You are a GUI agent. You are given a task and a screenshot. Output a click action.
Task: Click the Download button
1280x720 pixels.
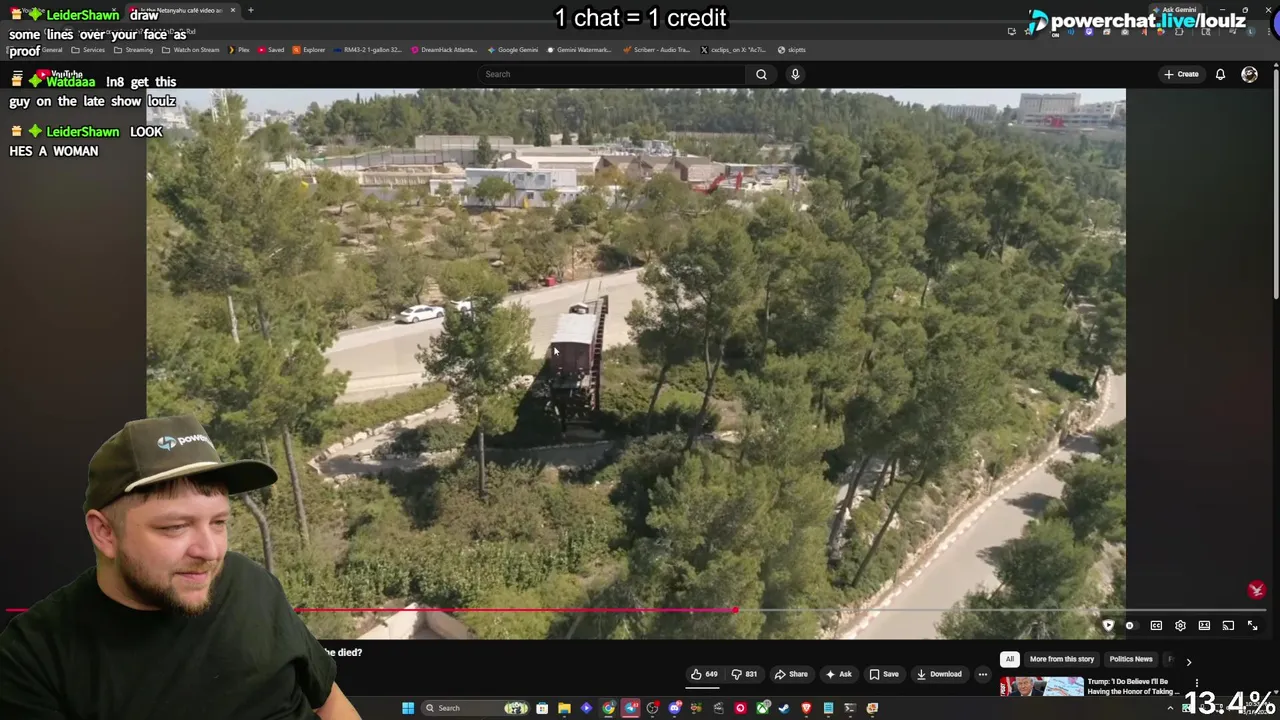point(939,674)
